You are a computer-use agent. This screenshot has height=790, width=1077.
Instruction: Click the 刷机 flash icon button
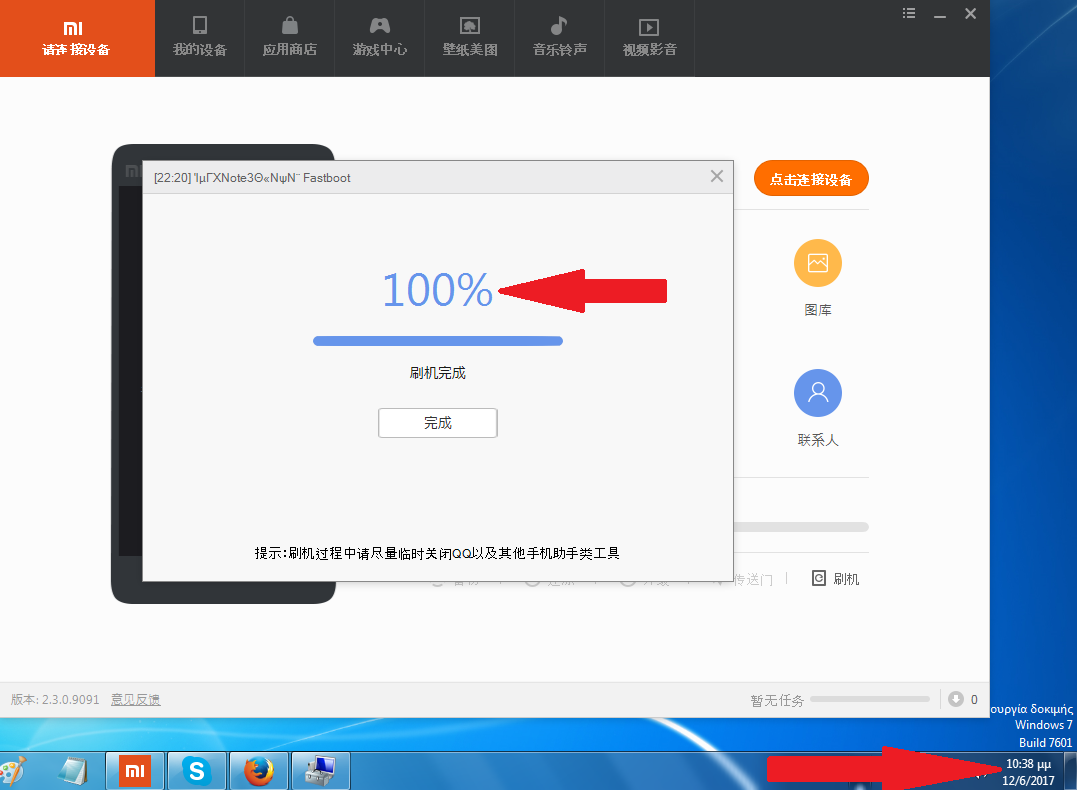tap(835, 578)
